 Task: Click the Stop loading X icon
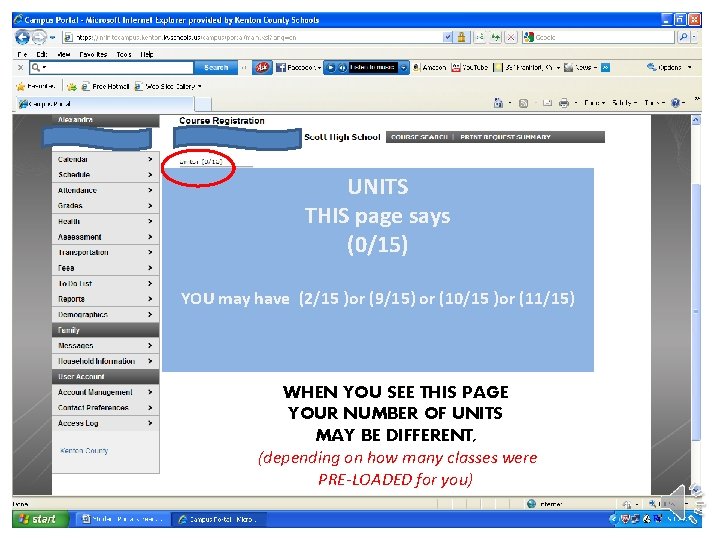tap(511, 37)
